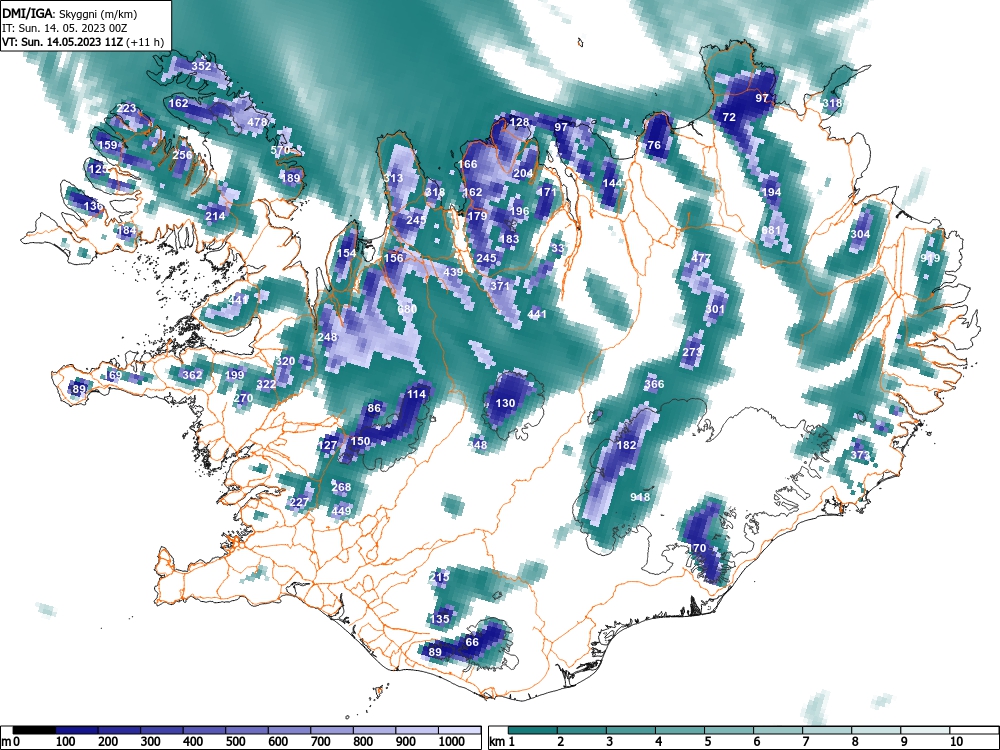The width and height of the screenshot is (1000, 750).
Task: Click the visibility value 159 on the map
Action: pos(107,145)
